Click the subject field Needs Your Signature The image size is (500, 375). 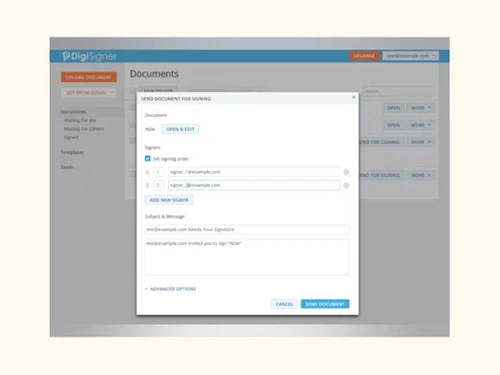coord(247,230)
